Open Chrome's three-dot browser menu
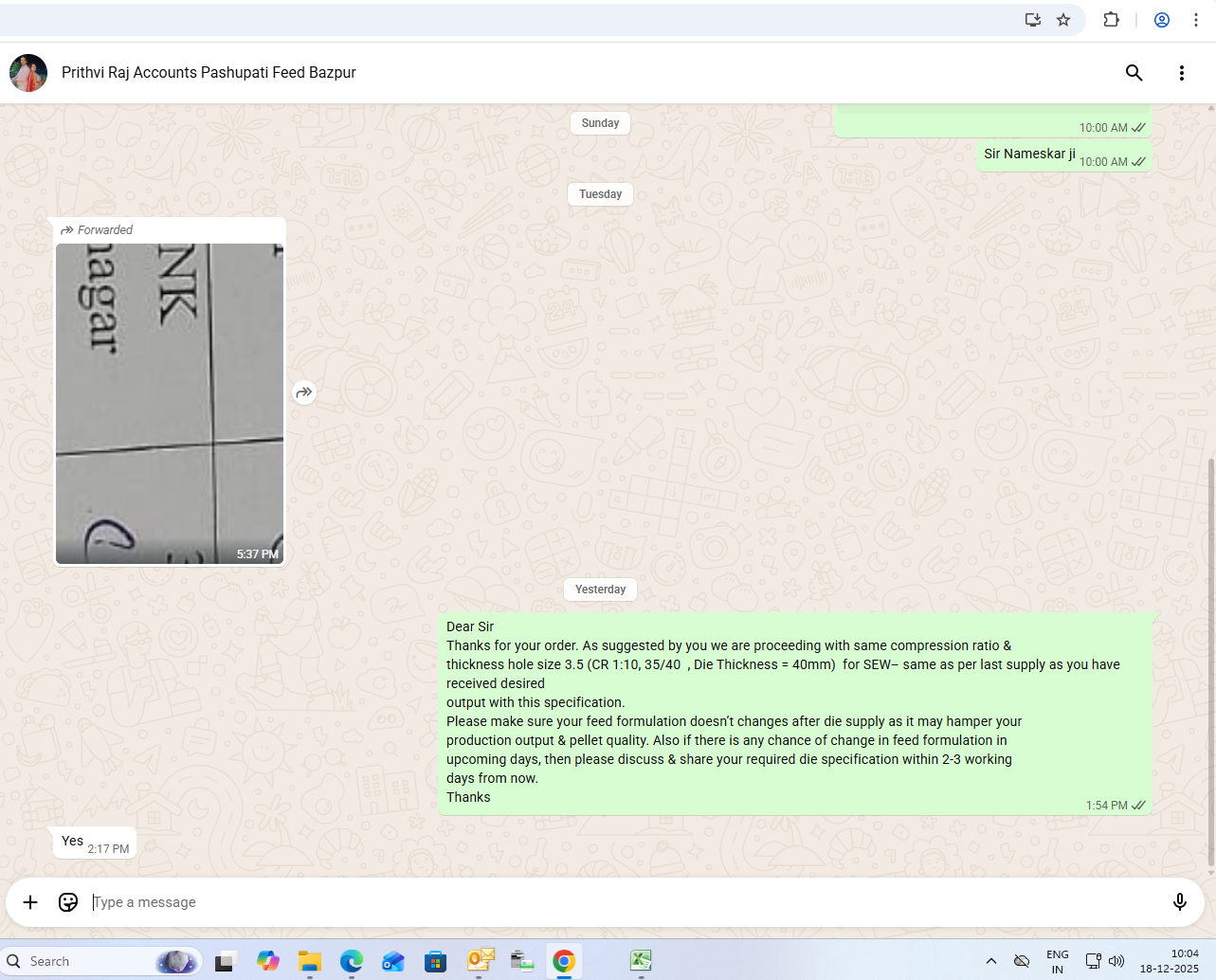 tap(1196, 20)
